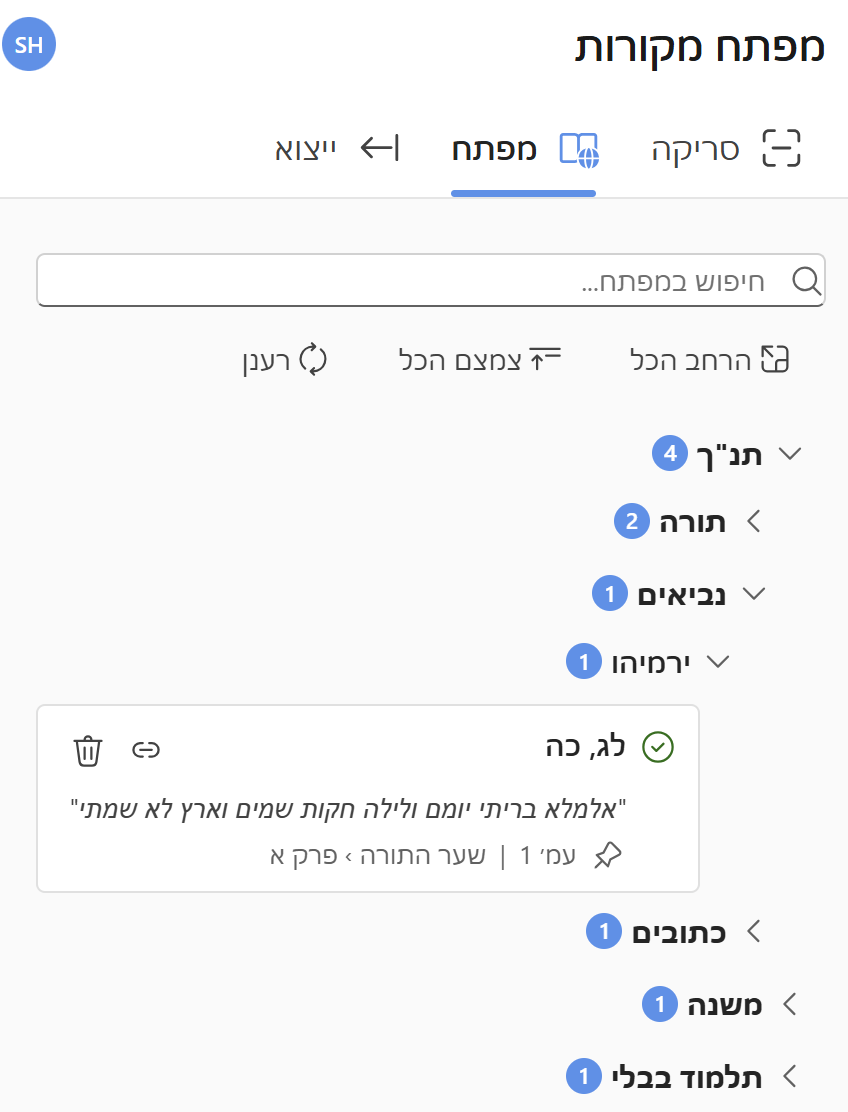
Task: Refresh the index with רענן
Action: [285, 360]
